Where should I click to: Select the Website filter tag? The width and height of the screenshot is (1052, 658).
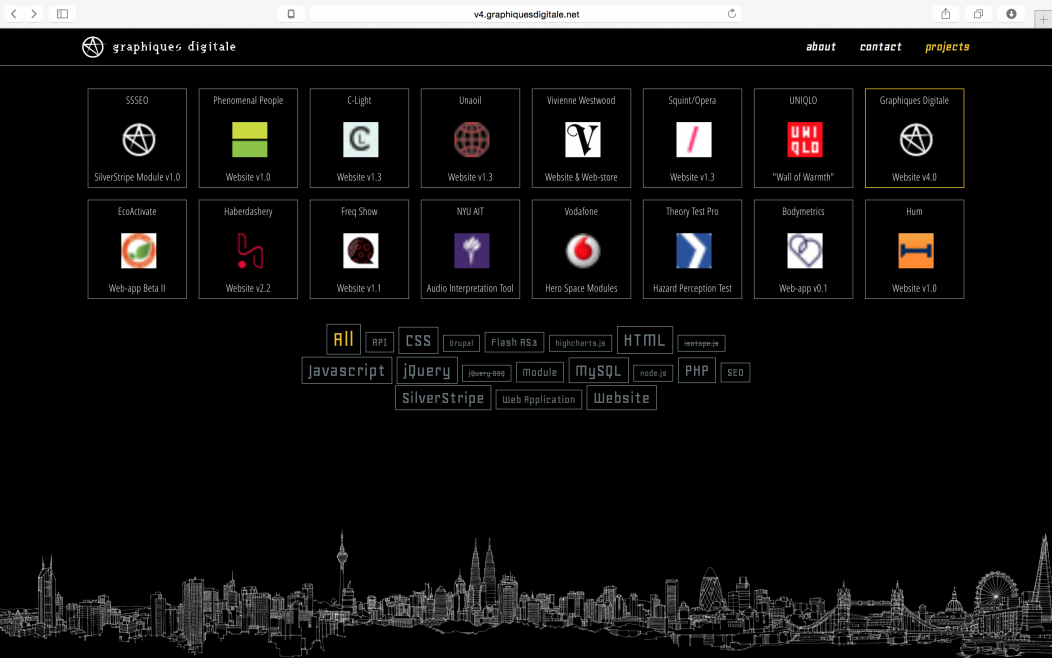pyautogui.click(x=621, y=398)
